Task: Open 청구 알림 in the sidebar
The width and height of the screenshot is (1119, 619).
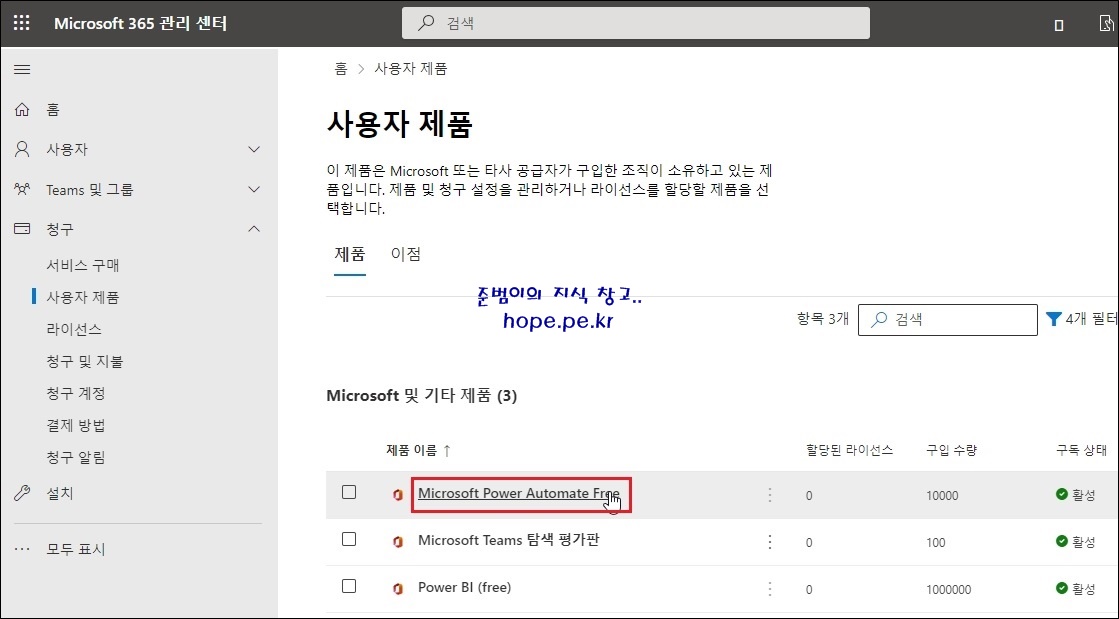Action: tap(76, 458)
